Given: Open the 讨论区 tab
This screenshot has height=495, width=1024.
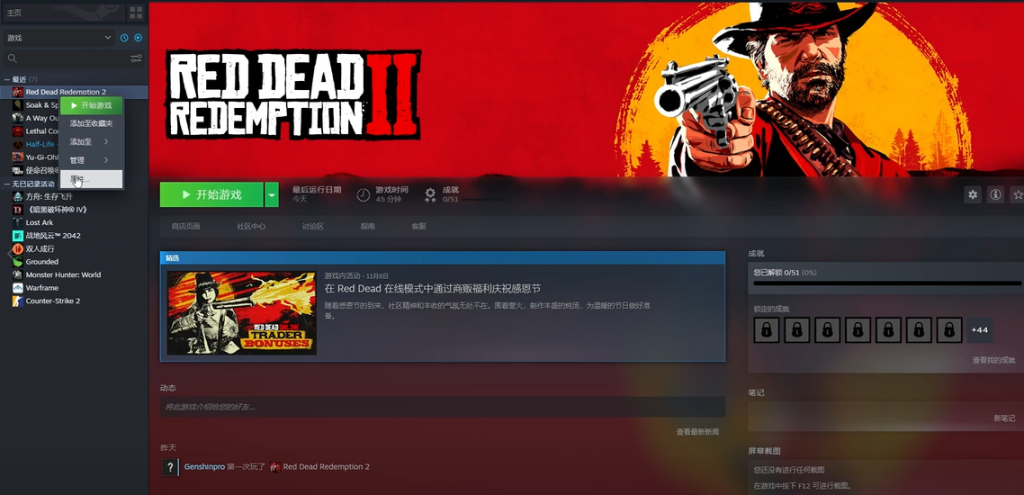Looking at the screenshot, I should pos(313,227).
